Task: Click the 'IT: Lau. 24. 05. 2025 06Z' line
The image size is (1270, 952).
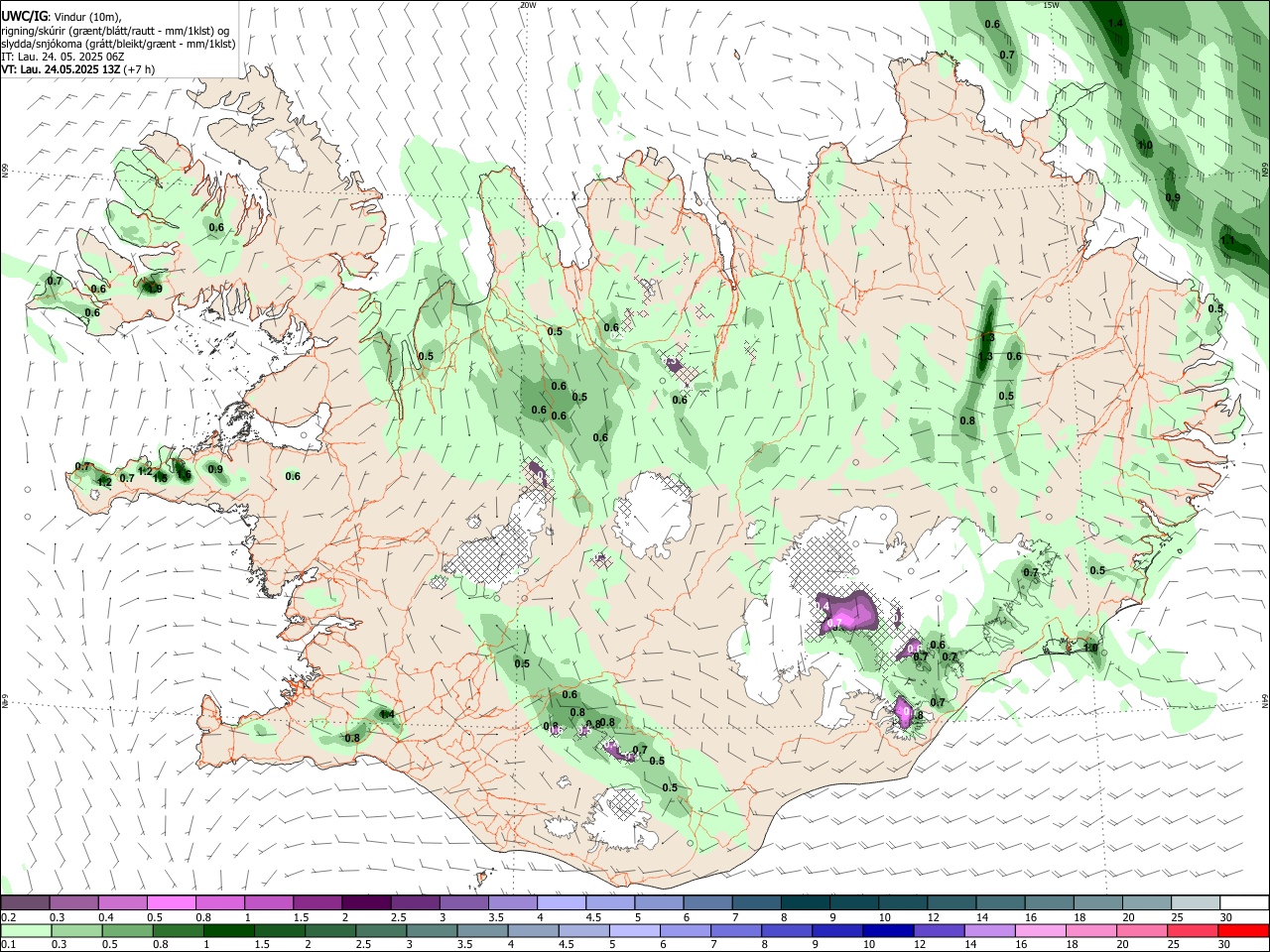Action: (x=63, y=57)
